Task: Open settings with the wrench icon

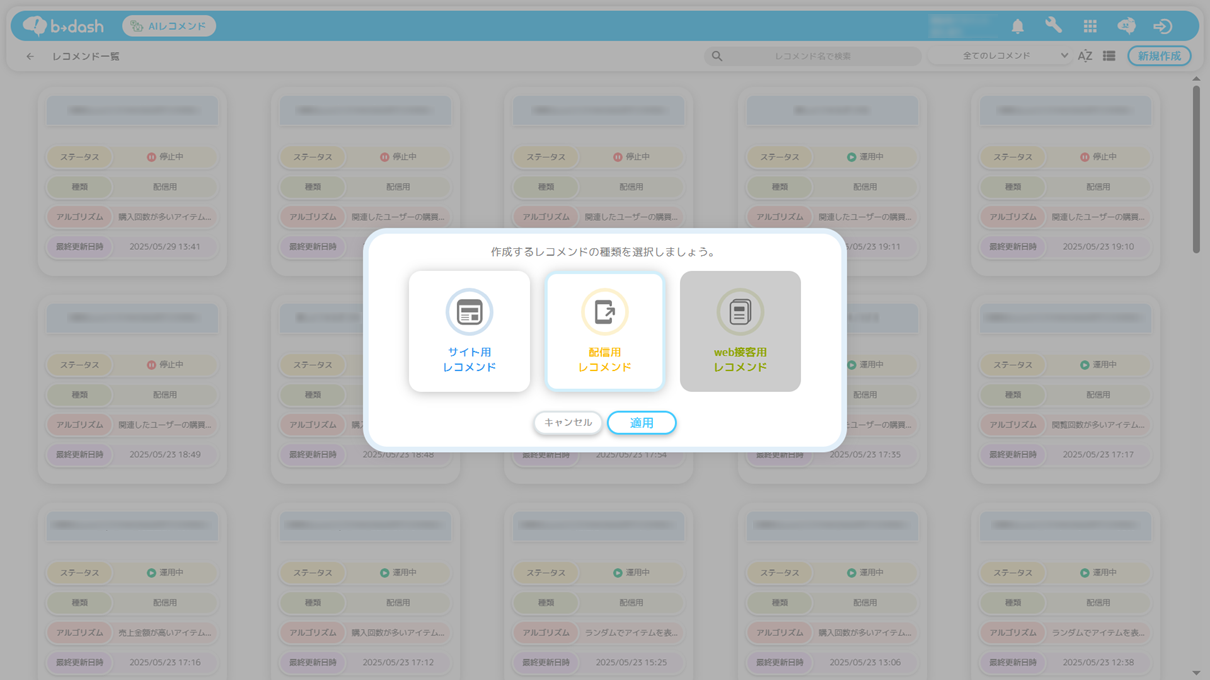Action: pos(1053,26)
